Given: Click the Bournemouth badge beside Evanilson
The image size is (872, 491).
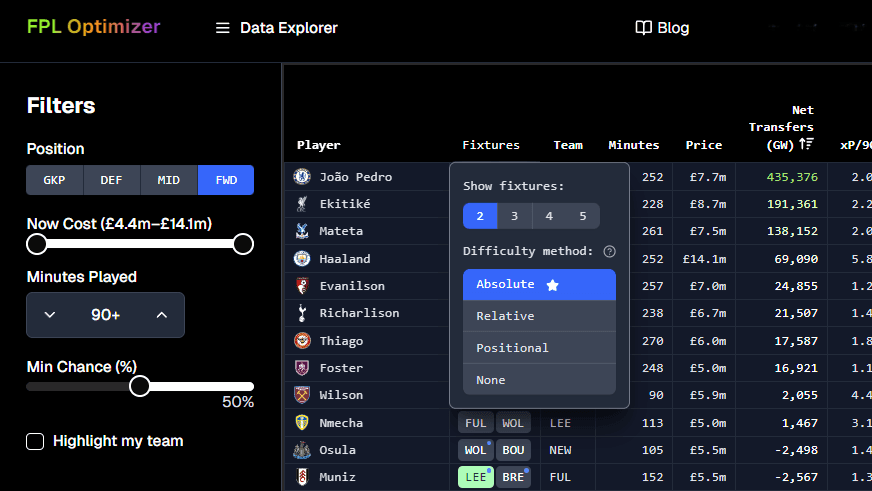Looking at the screenshot, I should point(302,286).
